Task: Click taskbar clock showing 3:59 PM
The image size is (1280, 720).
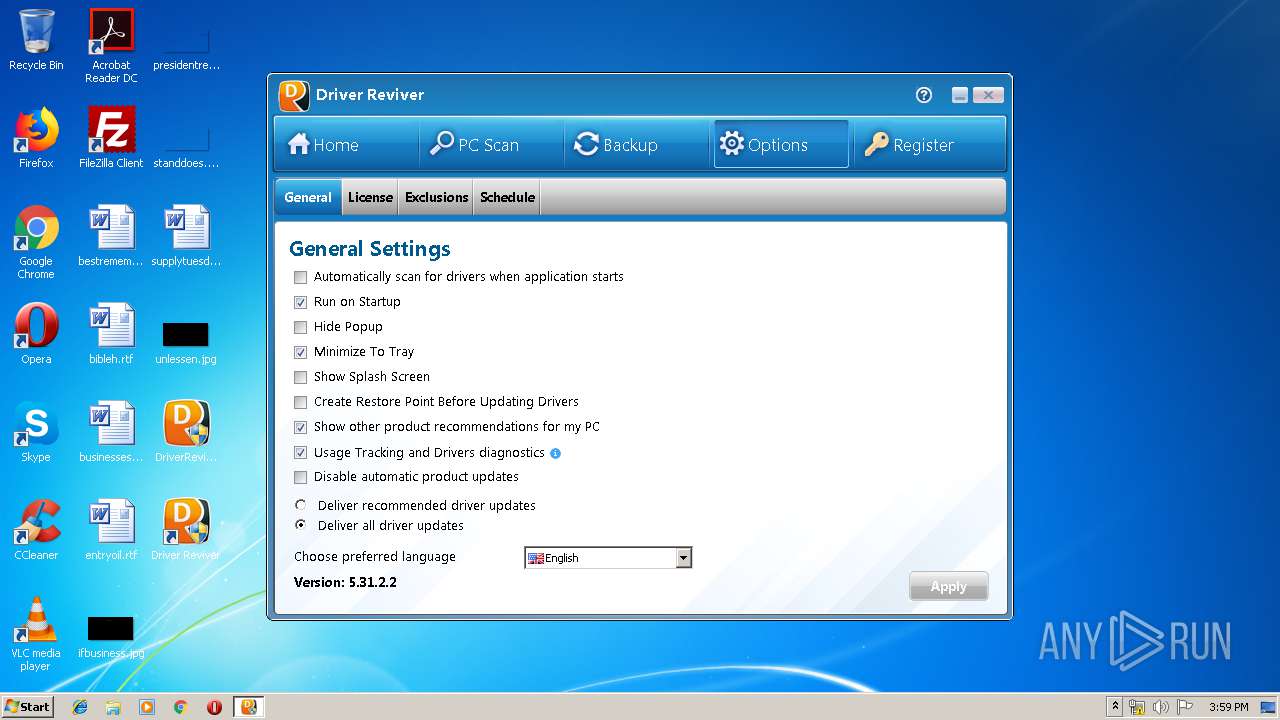Action: (x=1228, y=707)
